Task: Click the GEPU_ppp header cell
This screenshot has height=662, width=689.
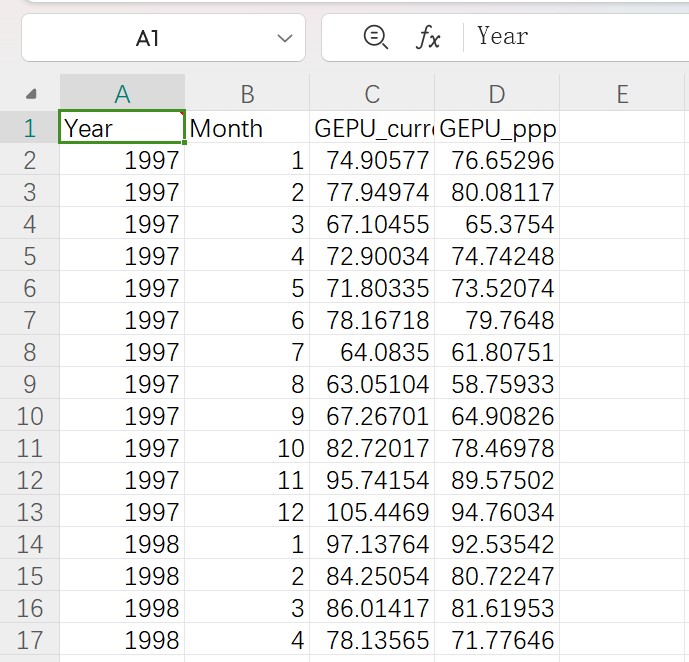Action: 497,128
